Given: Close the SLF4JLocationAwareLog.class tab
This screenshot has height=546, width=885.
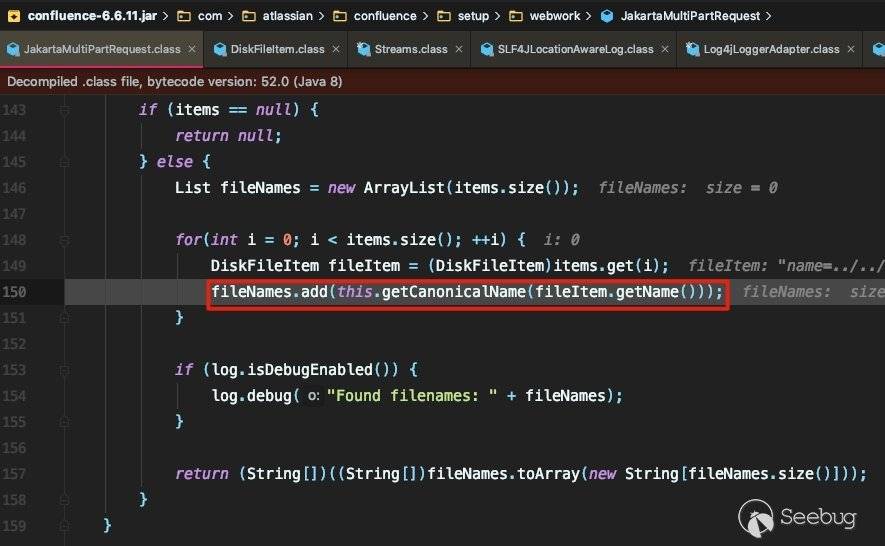Looking at the screenshot, I should [665, 49].
